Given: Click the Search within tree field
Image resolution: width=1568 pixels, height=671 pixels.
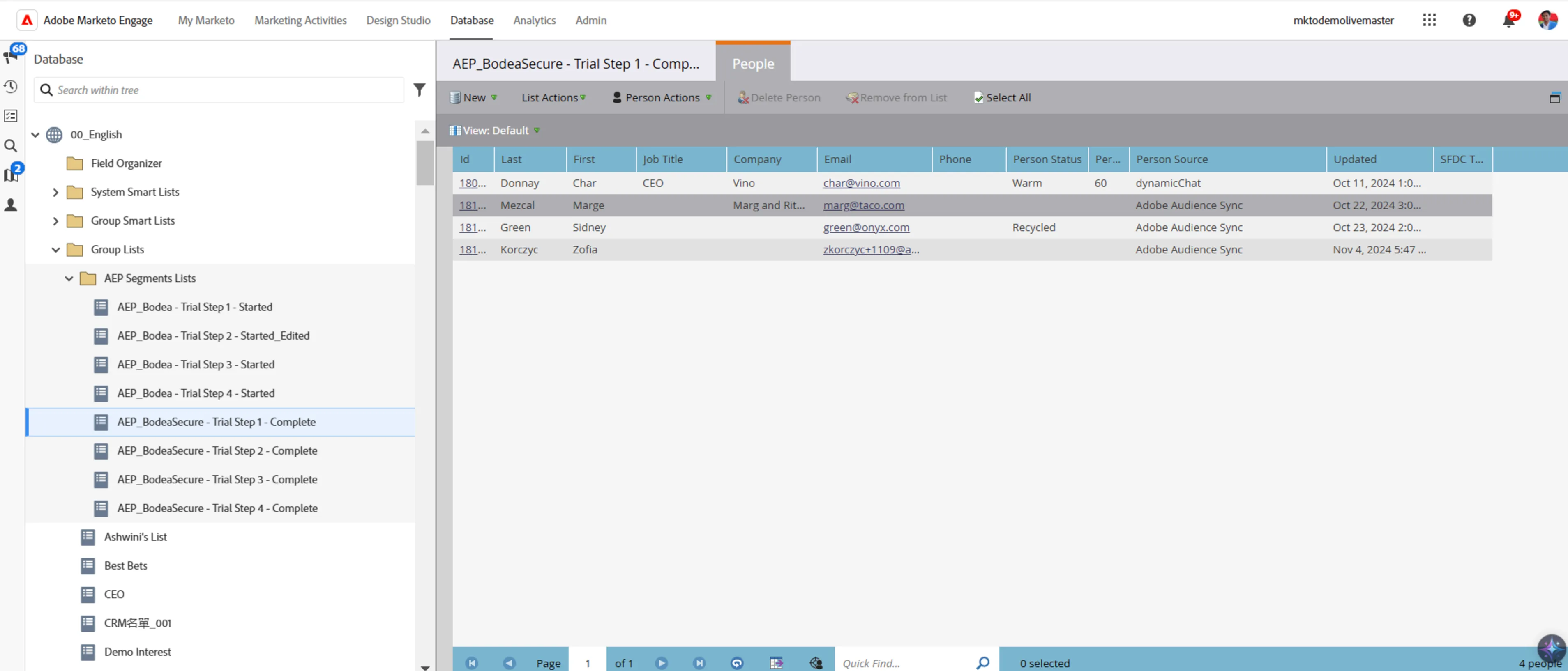Looking at the screenshot, I should (x=219, y=90).
